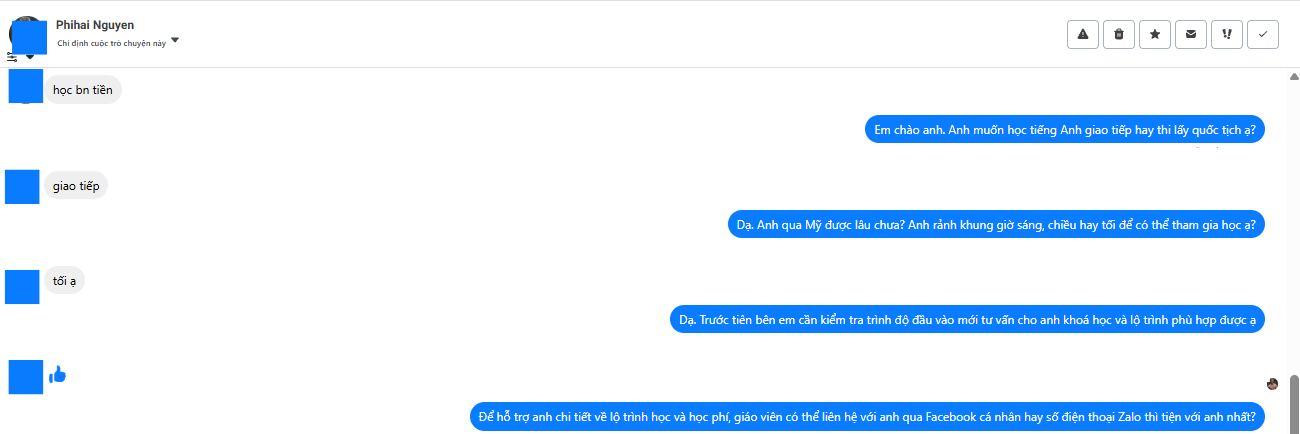The image size is (1300, 434).
Task: Click the vertical scrollbar thumb
Action: coord(1294,404)
